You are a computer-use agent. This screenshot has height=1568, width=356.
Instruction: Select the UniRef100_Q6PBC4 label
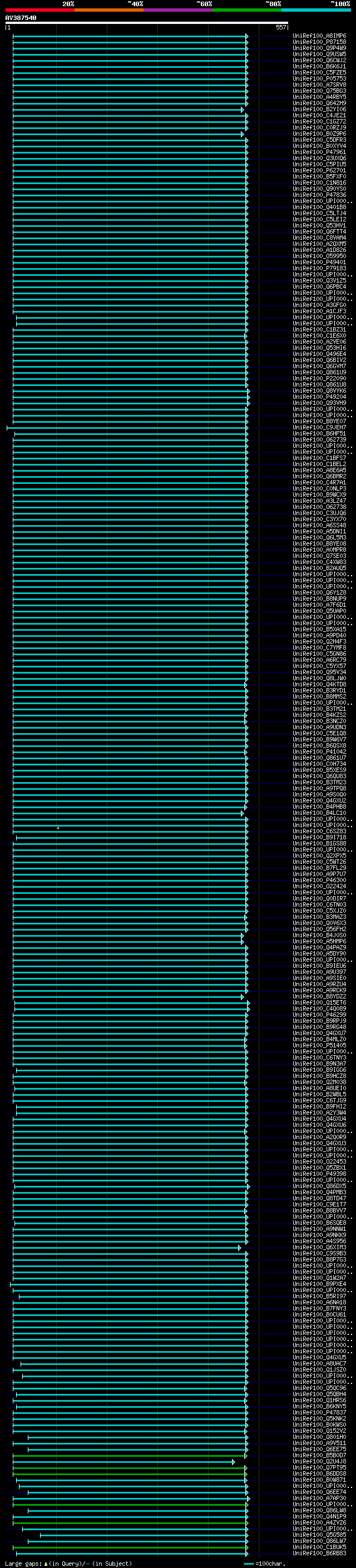click(319, 286)
